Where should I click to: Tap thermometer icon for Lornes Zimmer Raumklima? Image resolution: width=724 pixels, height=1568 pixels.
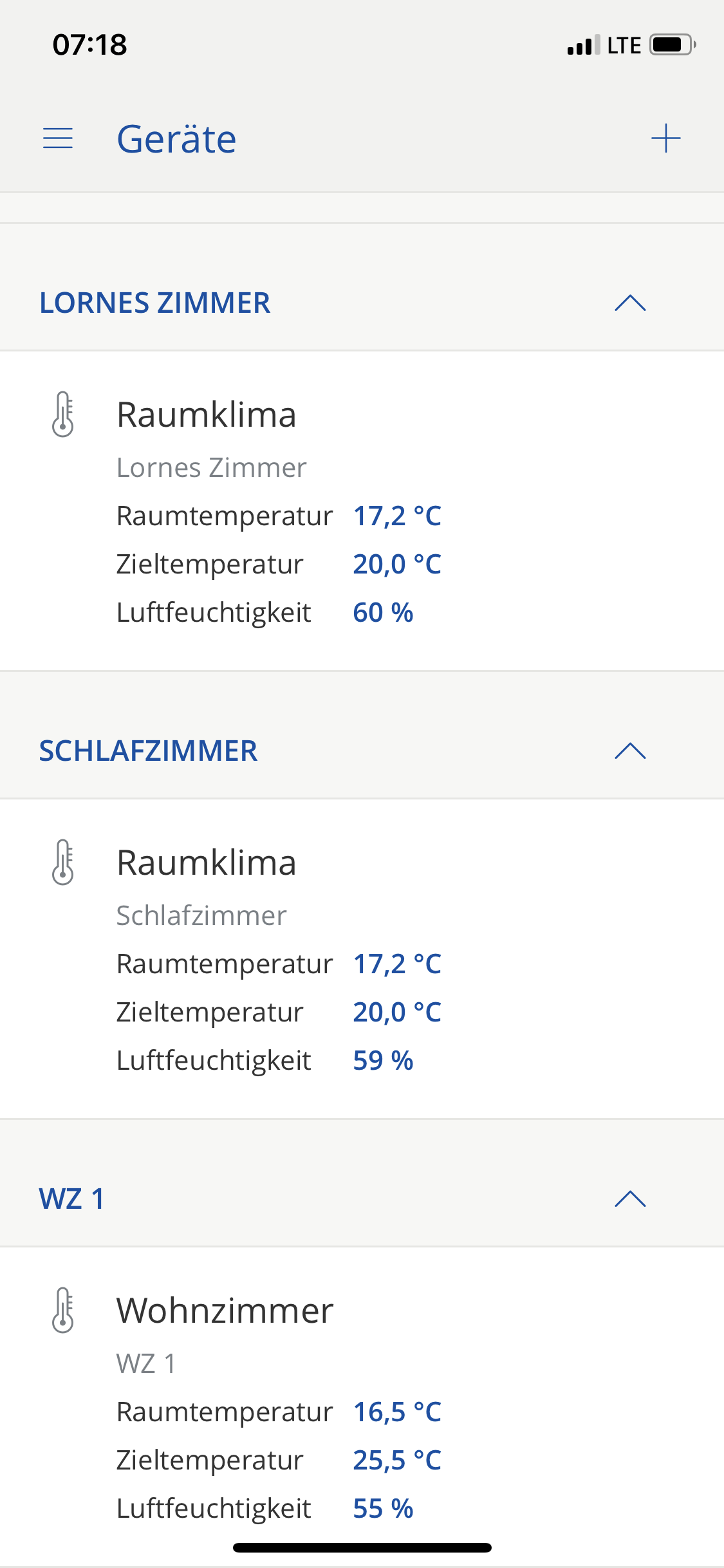click(x=63, y=414)
